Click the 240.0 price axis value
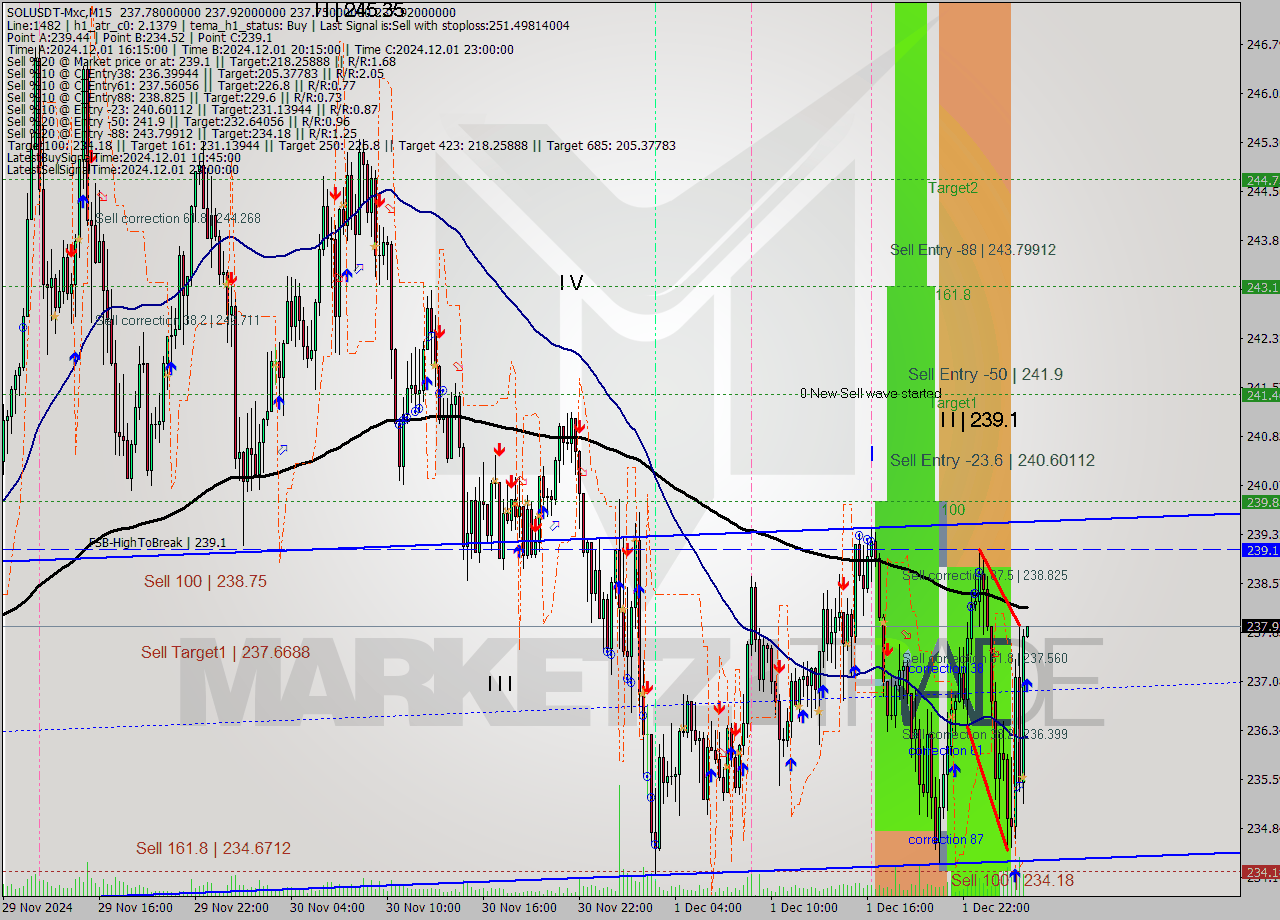Viewport: 1280px width, 920px height. 1261,485
